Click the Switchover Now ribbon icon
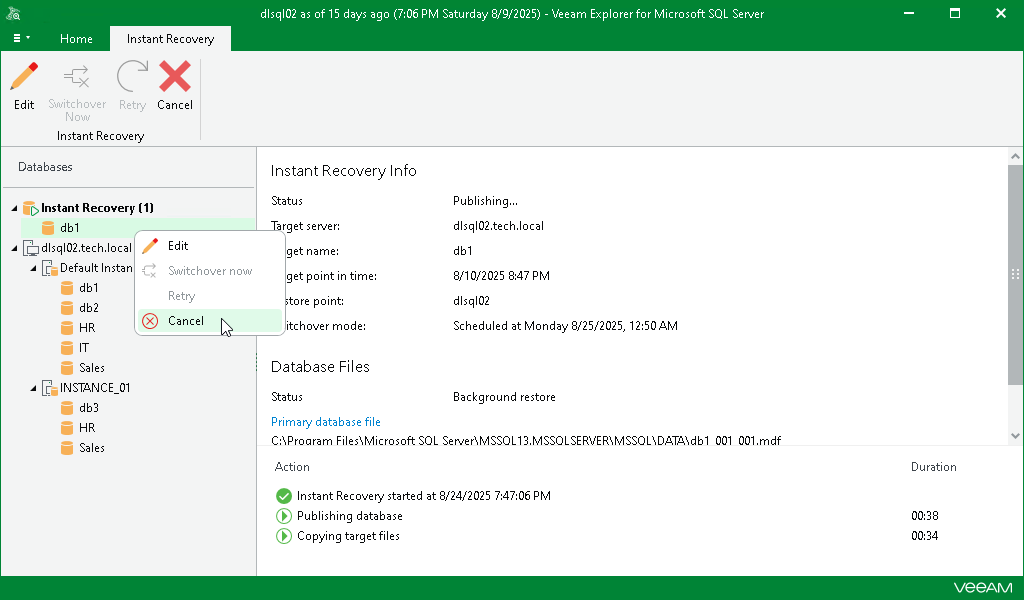This screenshot has height=600, width=1024. (77, 78)
